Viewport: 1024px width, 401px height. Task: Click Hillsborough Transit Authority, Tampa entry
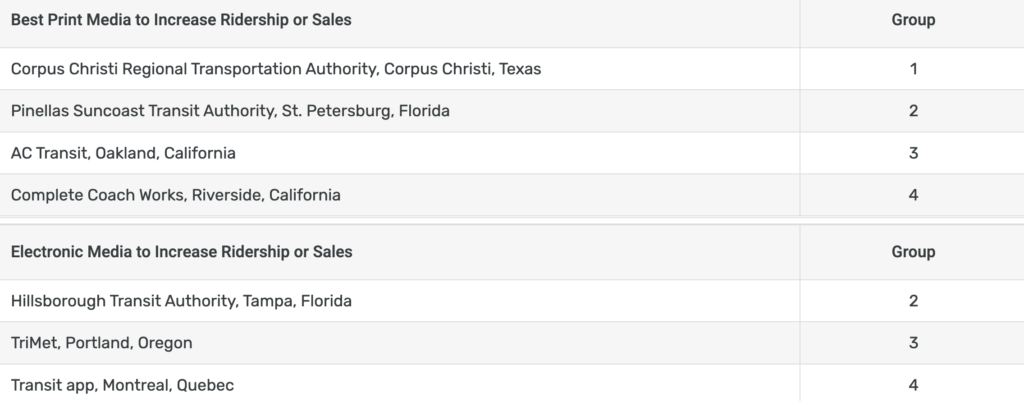click(181, 301)
